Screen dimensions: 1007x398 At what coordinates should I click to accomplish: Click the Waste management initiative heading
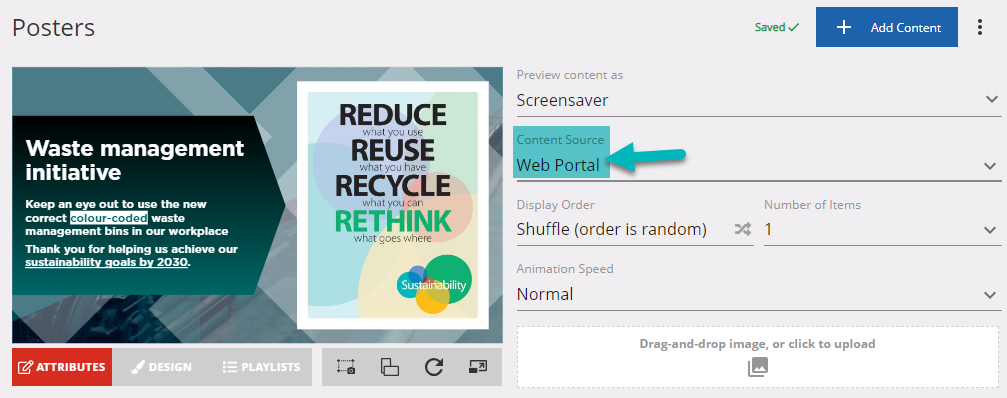pyautogui.click(x=135, y=160)
